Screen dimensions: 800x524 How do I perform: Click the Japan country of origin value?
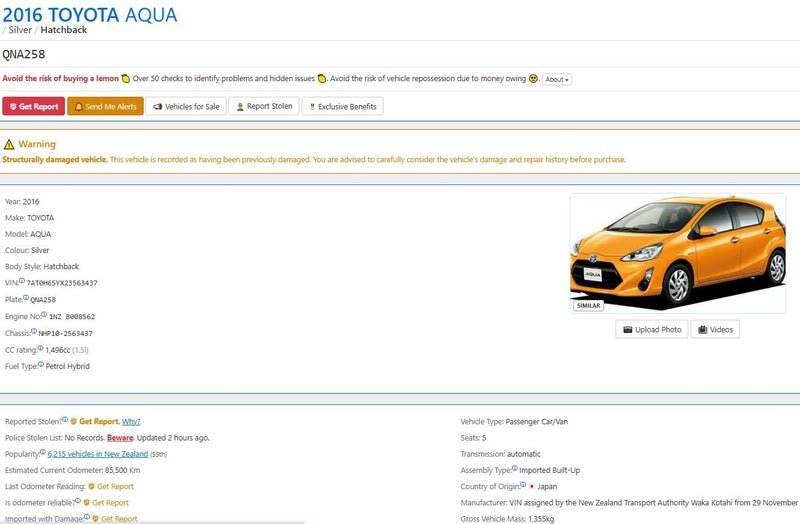coord(547,486)
